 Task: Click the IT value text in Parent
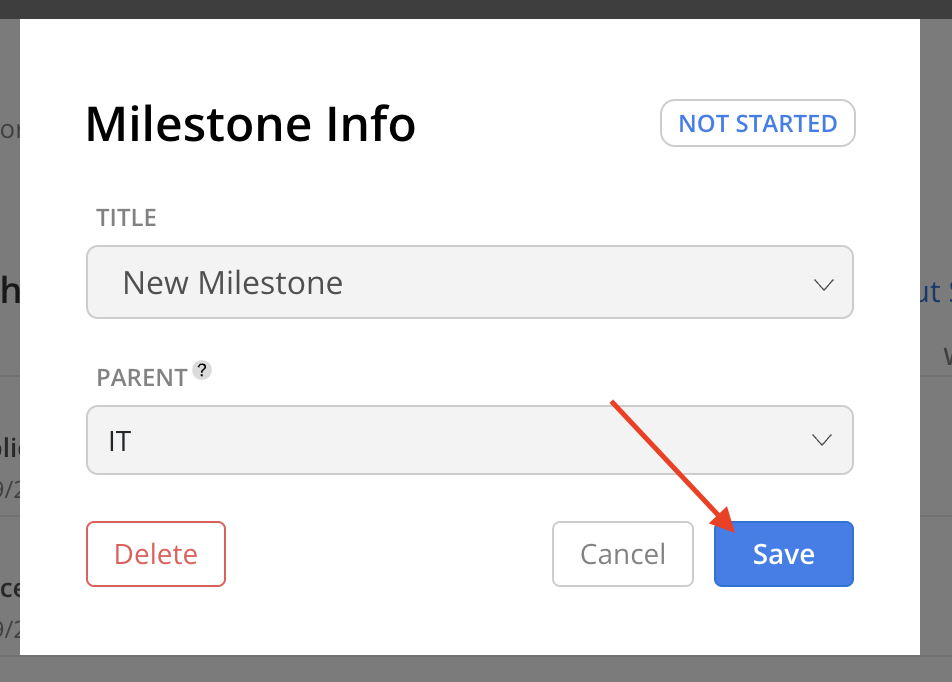[x=120, y=441]
